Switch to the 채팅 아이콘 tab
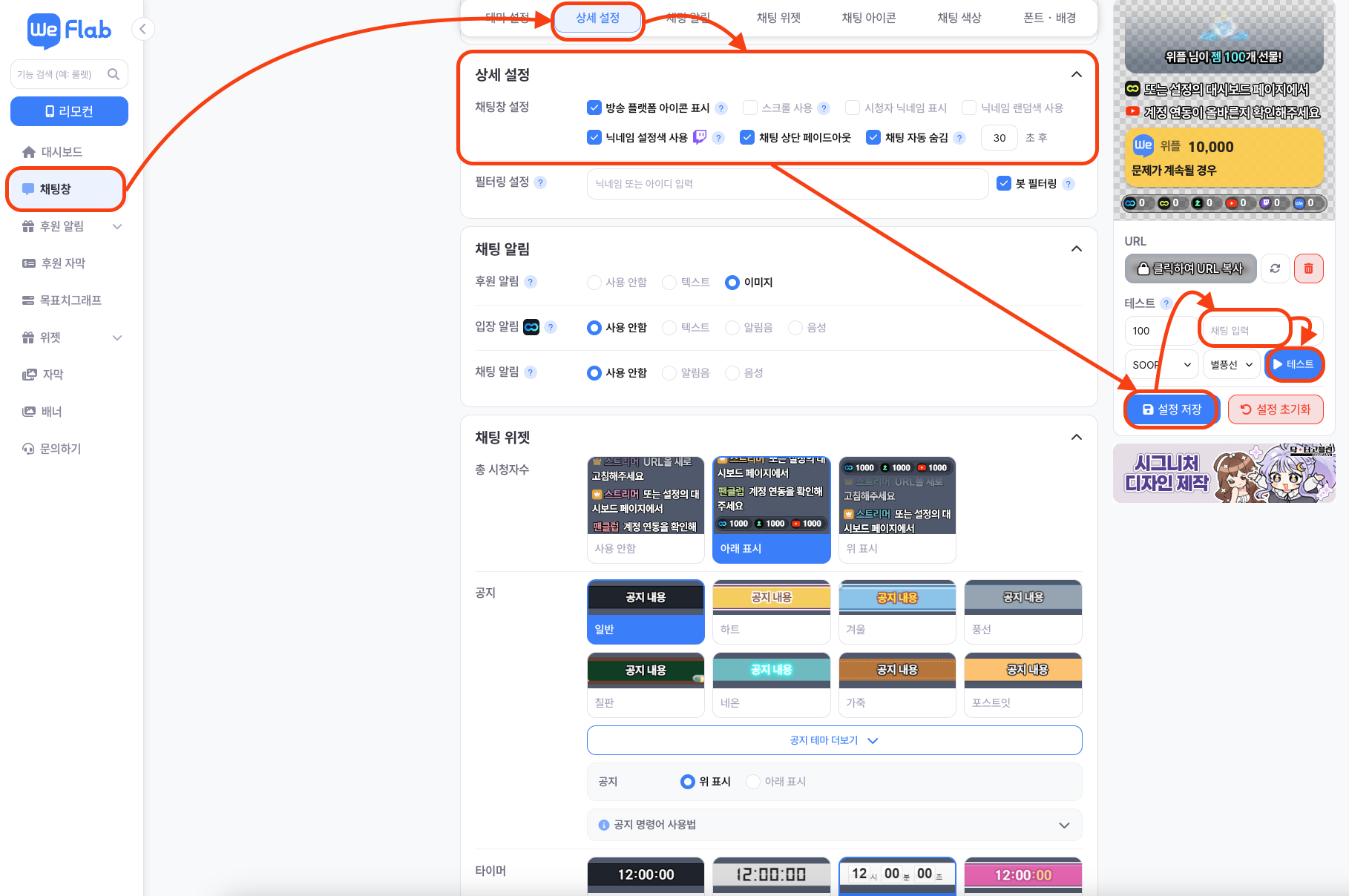1349x896 pixels. tap(869, 18)
